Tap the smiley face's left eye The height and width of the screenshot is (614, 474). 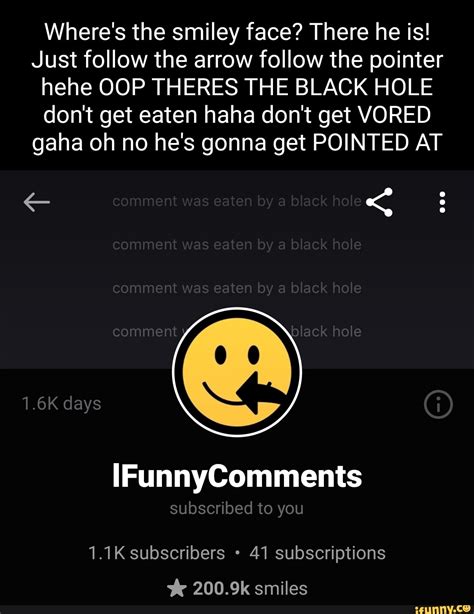[221, 355]
